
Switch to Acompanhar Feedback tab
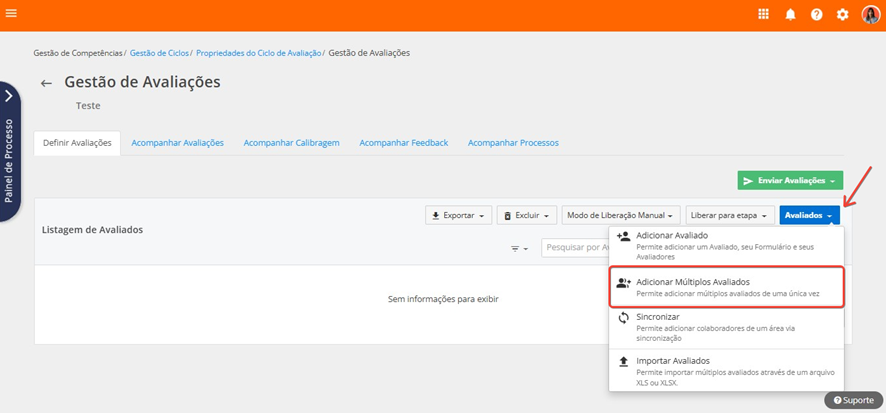403,143
